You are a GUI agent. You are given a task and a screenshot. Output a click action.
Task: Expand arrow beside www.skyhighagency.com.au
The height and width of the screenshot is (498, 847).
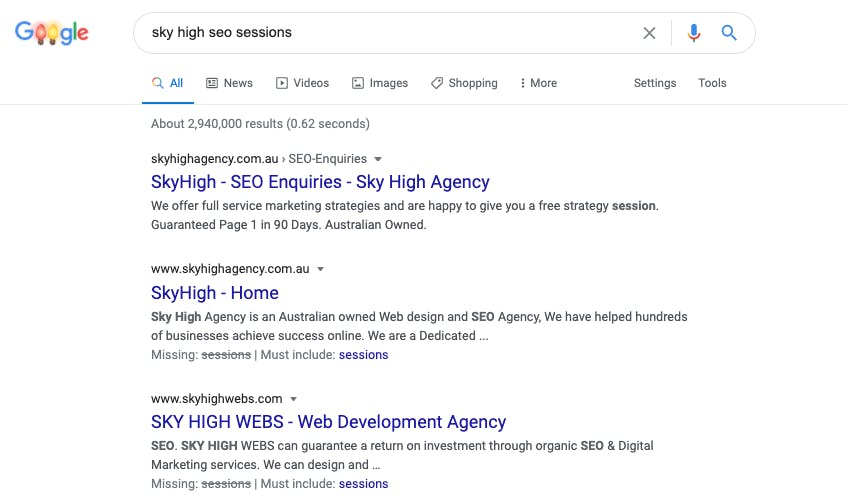(320, 269)
